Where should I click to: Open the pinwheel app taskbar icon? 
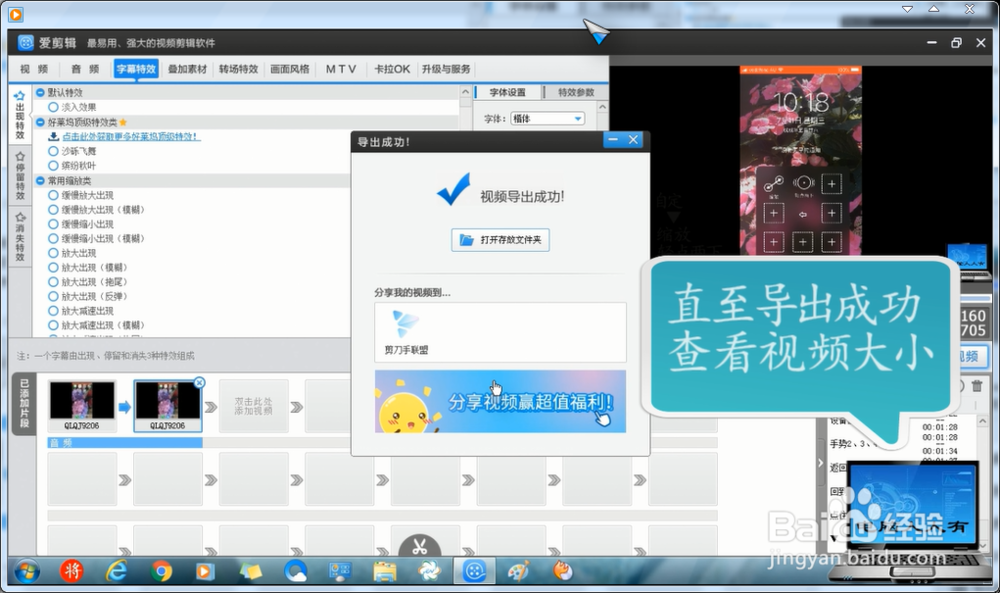(429, 571)
